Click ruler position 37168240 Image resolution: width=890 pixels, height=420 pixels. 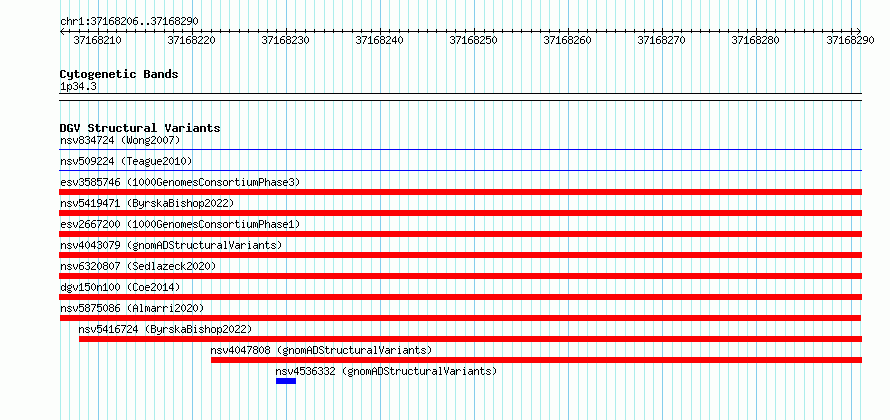click(x=380, y=40)
